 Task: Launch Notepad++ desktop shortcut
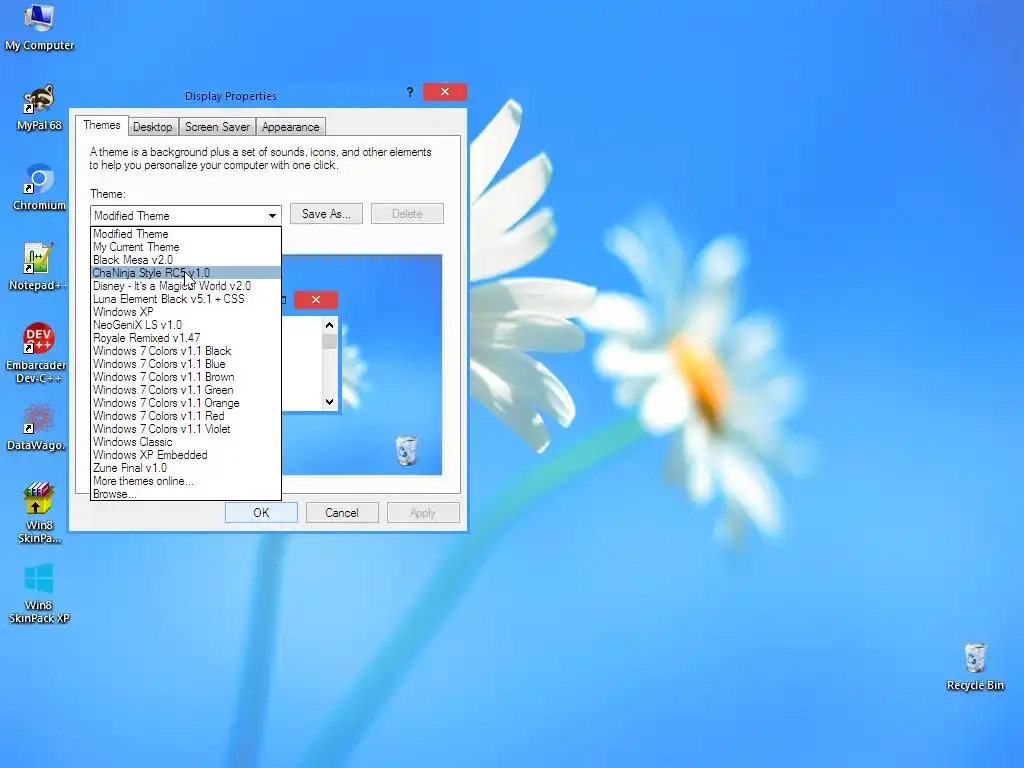point(37,268)
